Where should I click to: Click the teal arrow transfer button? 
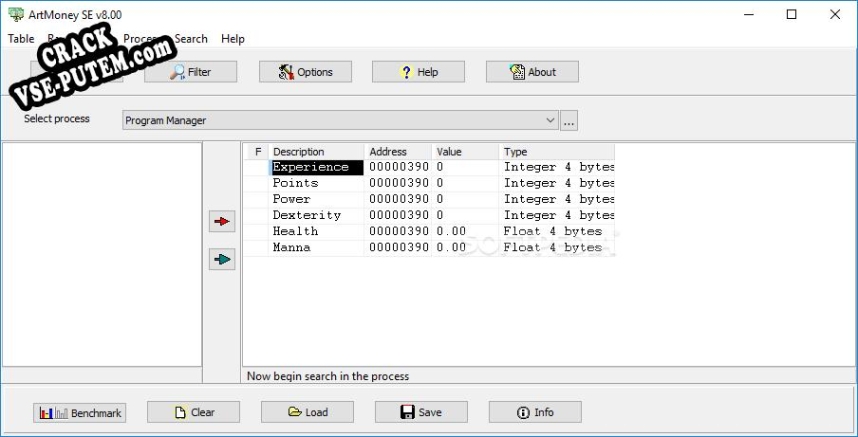tap(222, 259)
